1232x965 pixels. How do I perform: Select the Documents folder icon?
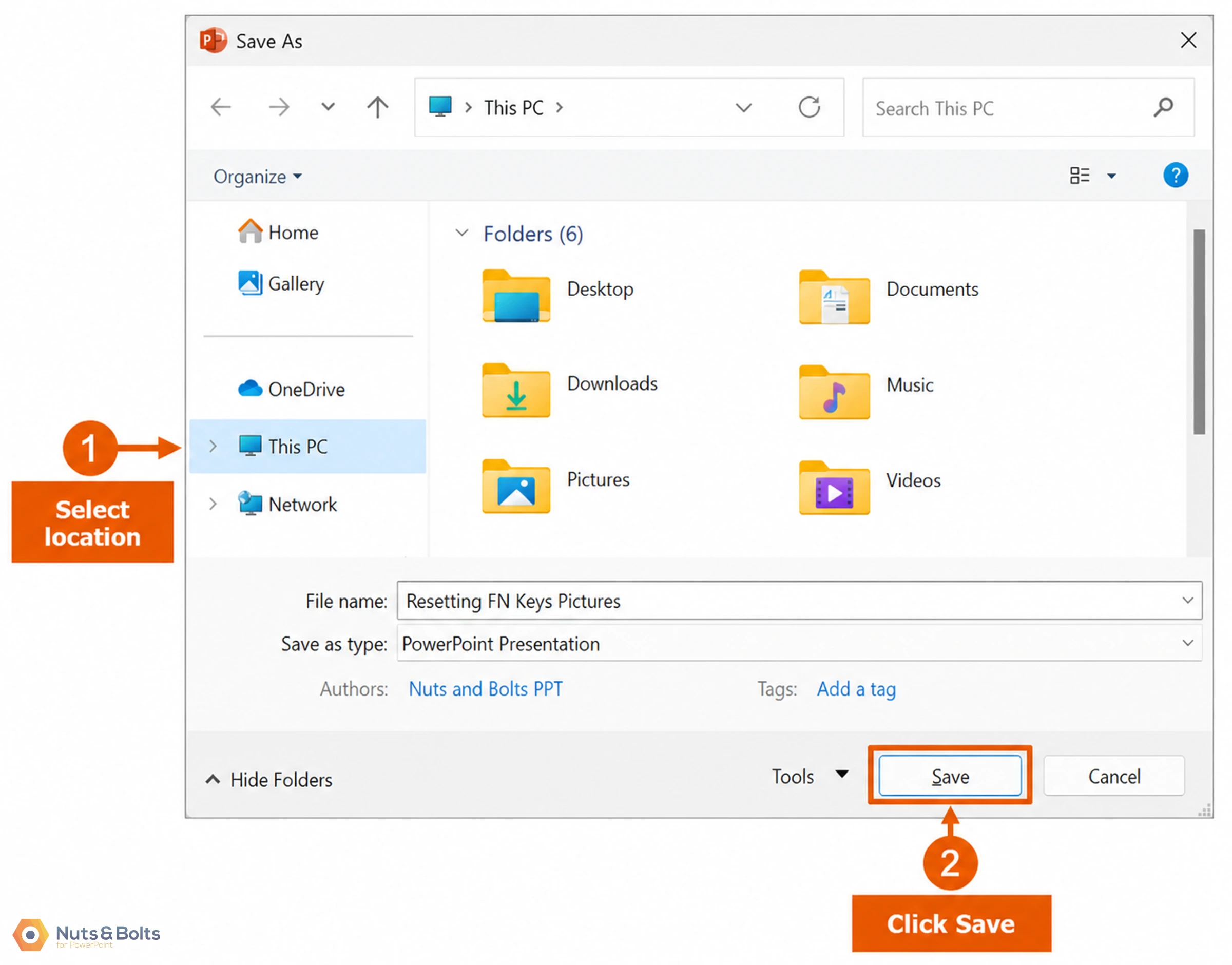[x=834, y=297]
